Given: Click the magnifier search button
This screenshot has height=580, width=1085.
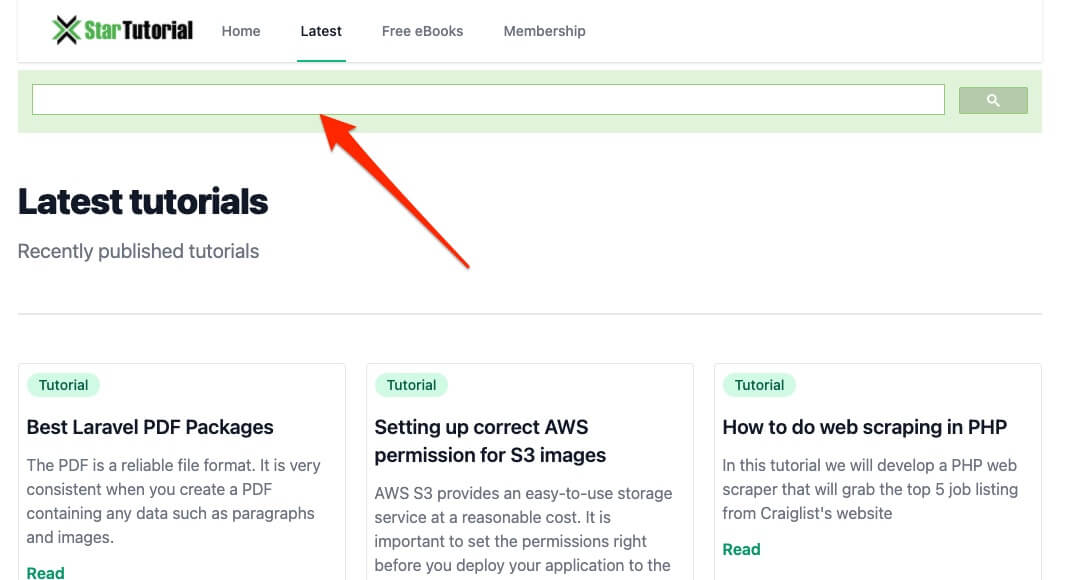Looking at the screenshot, I should pos(993,100).
